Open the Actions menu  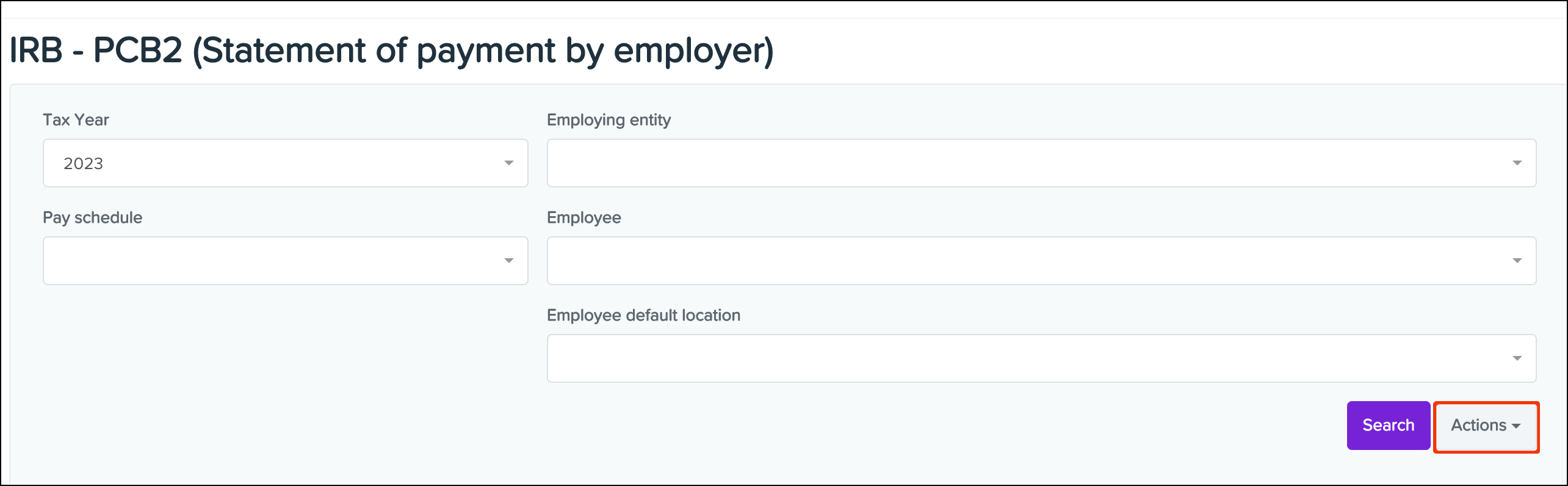[1485, 426]
